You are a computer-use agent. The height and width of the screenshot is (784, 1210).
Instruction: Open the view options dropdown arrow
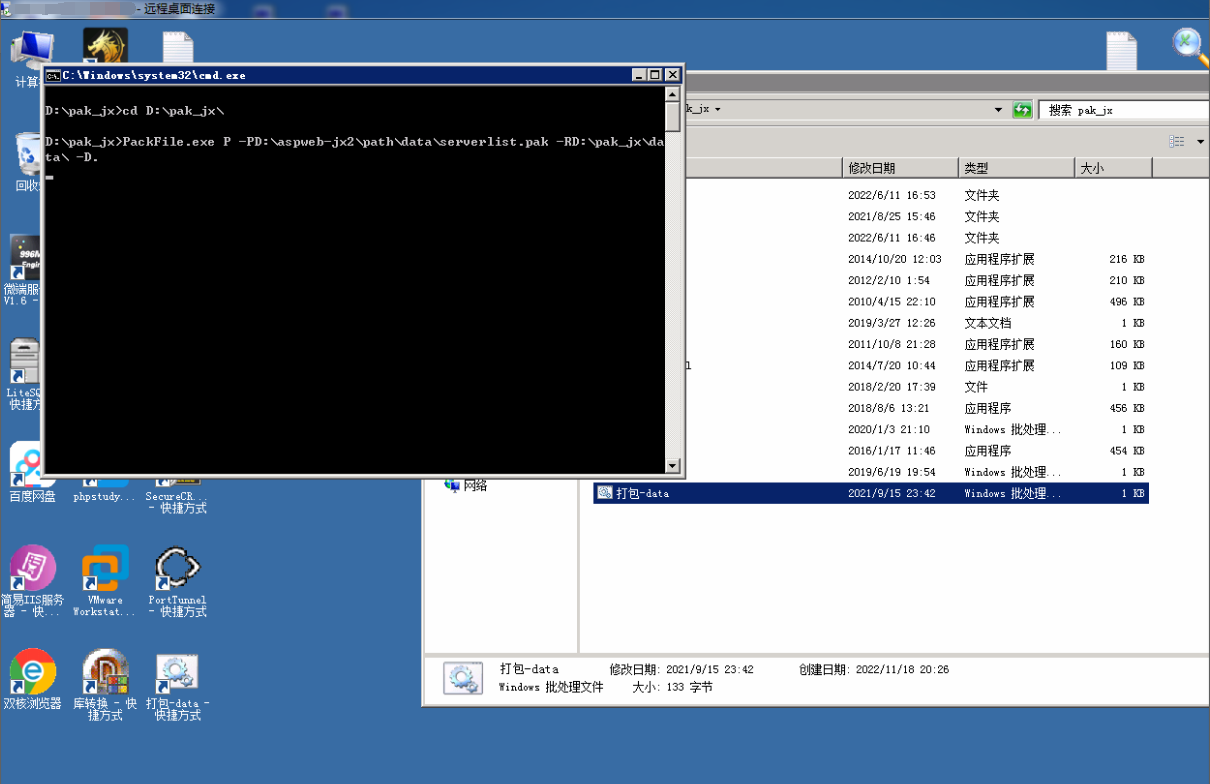click(x=1200, y=142)
